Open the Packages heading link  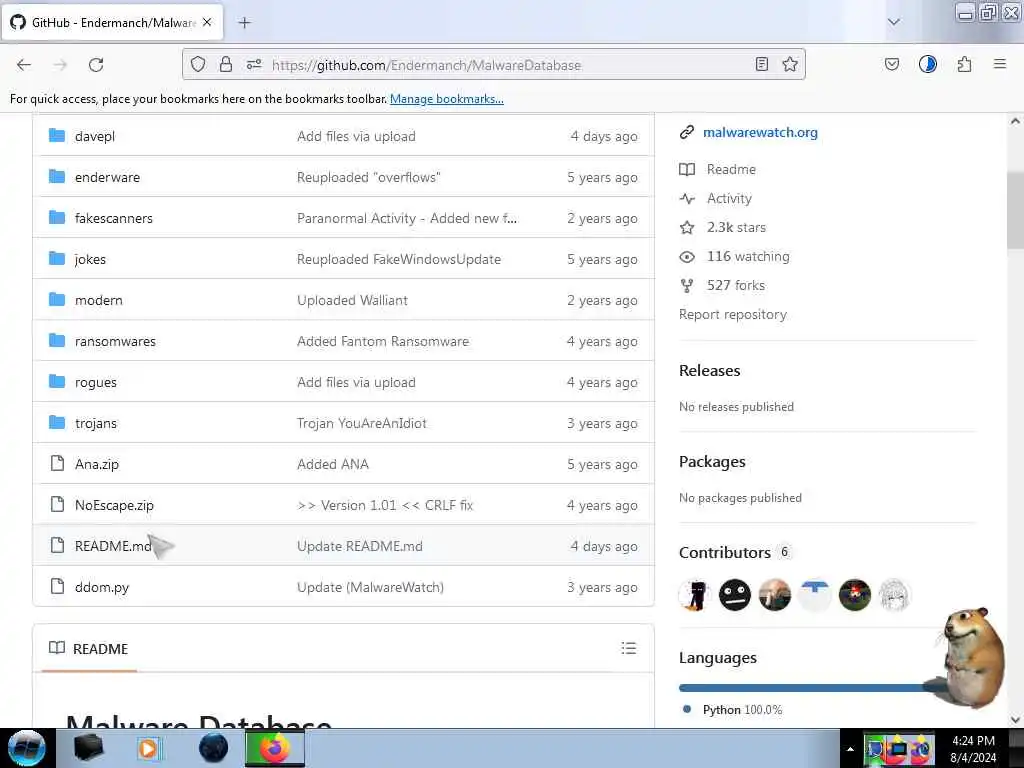pyautogui.click(x=712, y=462)
